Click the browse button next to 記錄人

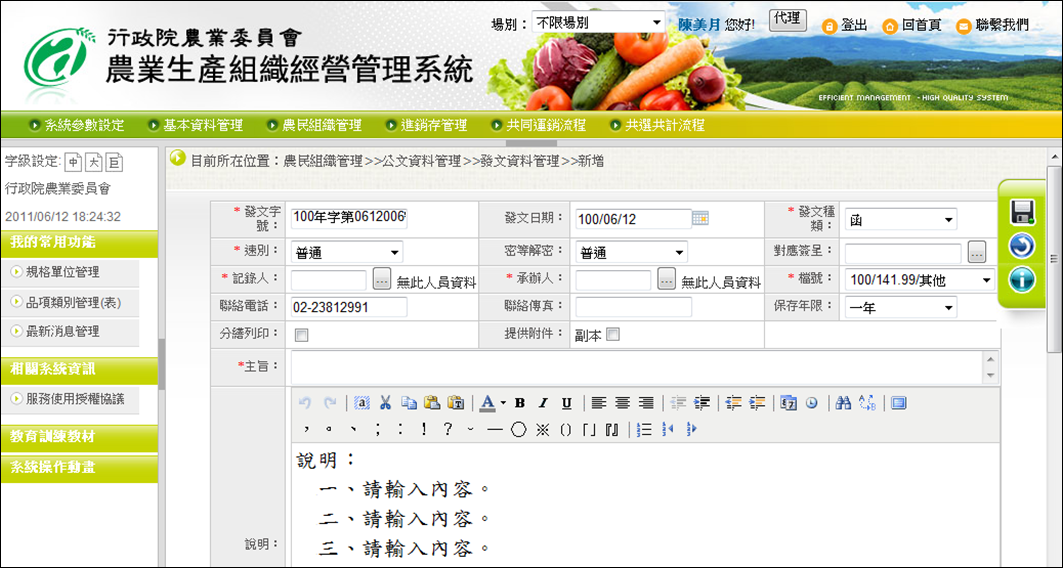tap(382, 279)
